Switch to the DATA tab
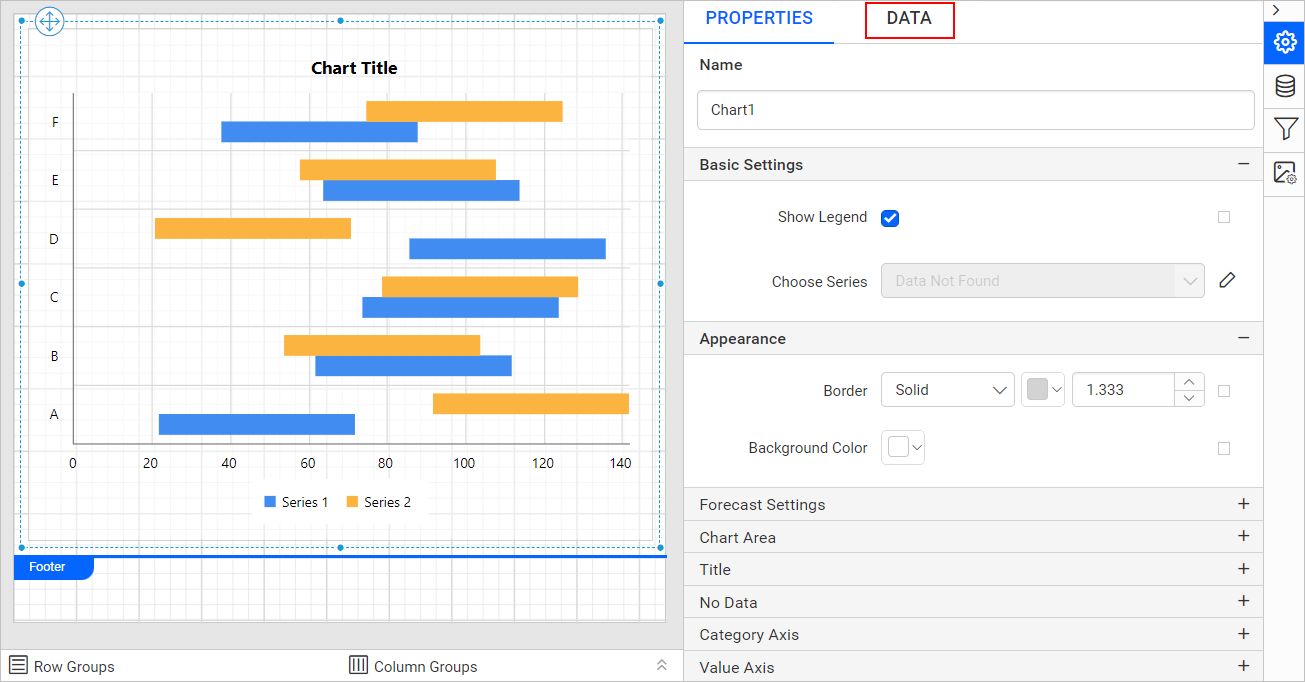This screenshot has width=1305, height=682. click(x=909, y=19)
